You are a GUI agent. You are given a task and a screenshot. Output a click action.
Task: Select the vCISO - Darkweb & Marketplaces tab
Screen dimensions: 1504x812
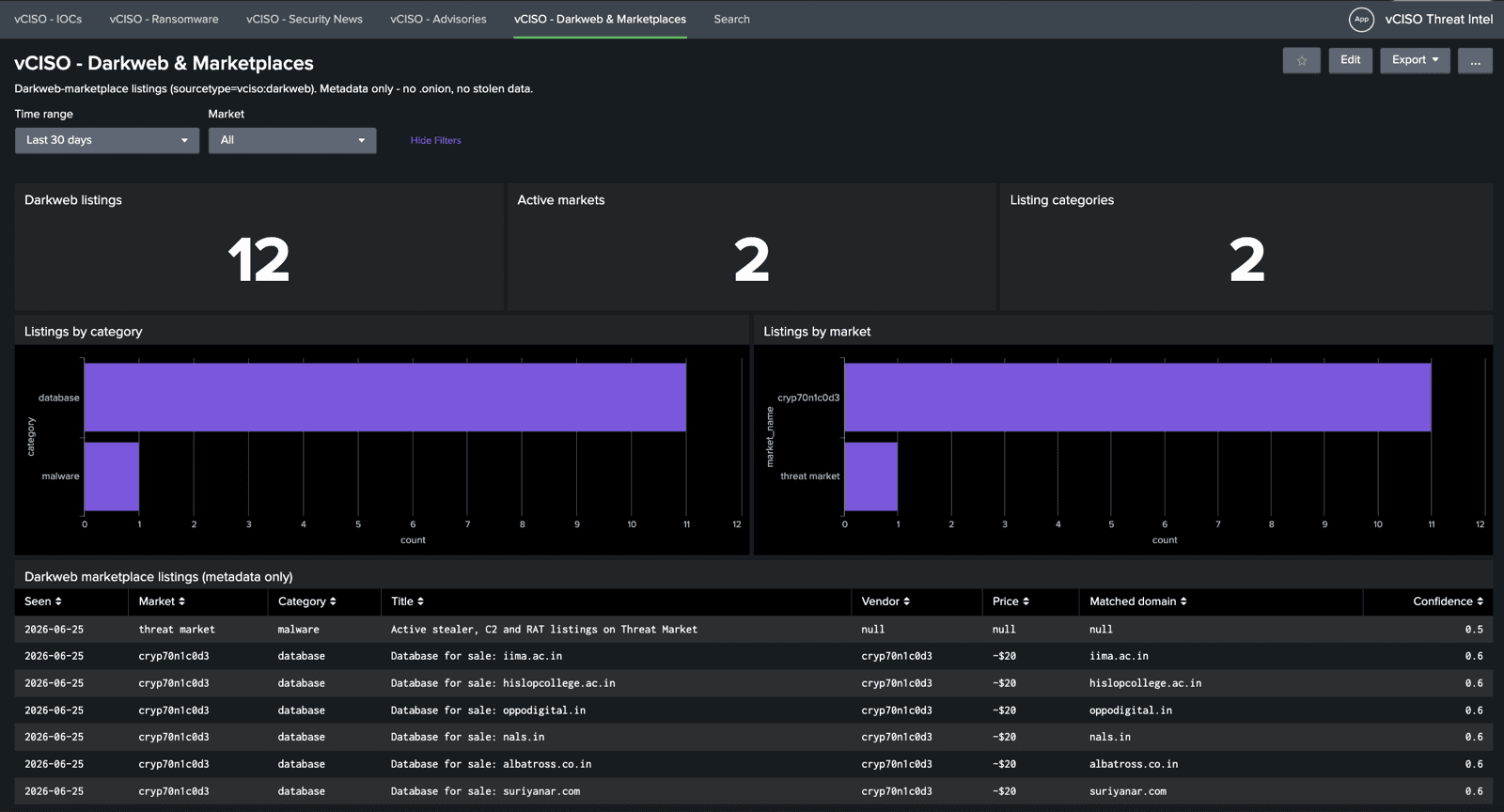tap(600, 19)
